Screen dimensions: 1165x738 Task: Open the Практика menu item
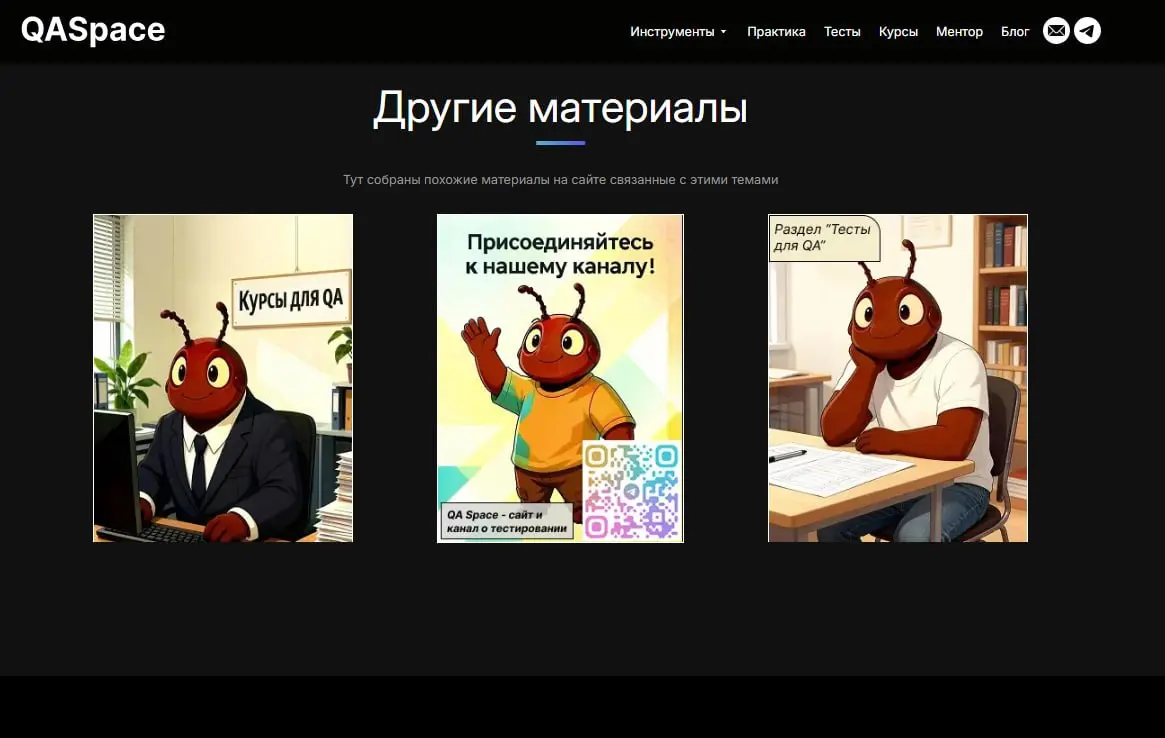[776, 31]
